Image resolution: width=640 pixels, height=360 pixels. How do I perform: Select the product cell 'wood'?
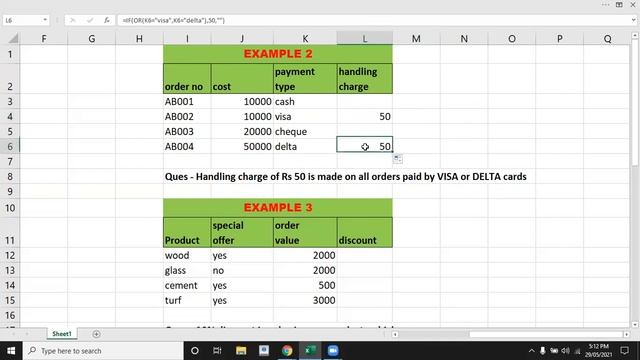tap(187, 256)
